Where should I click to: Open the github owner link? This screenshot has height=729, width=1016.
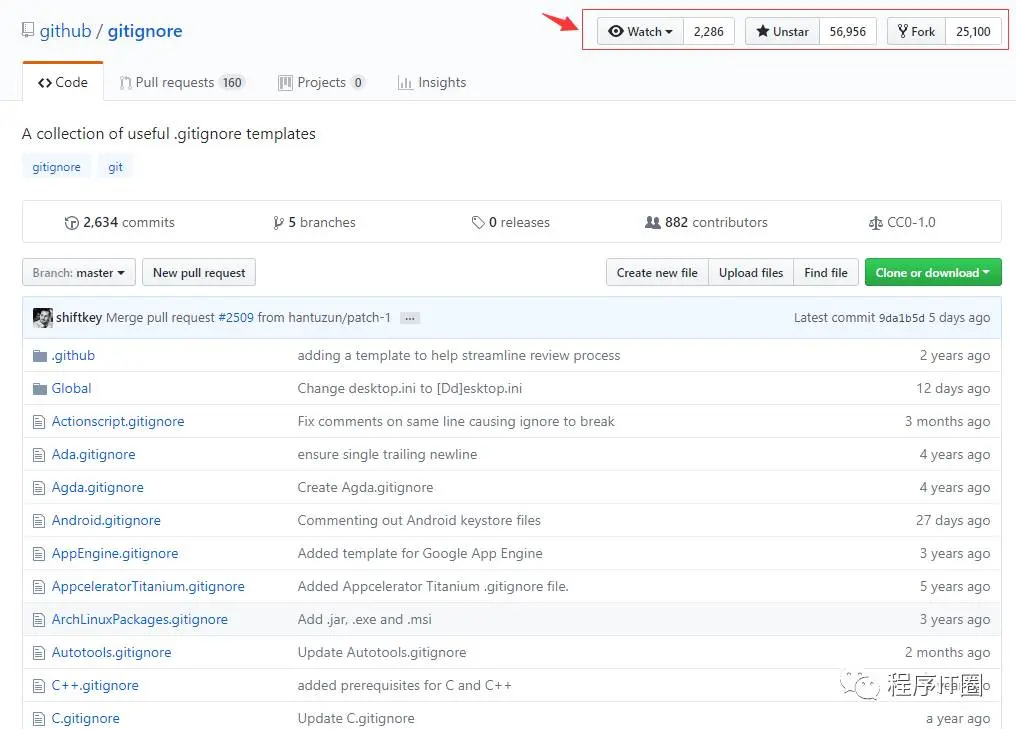[65, 30]
